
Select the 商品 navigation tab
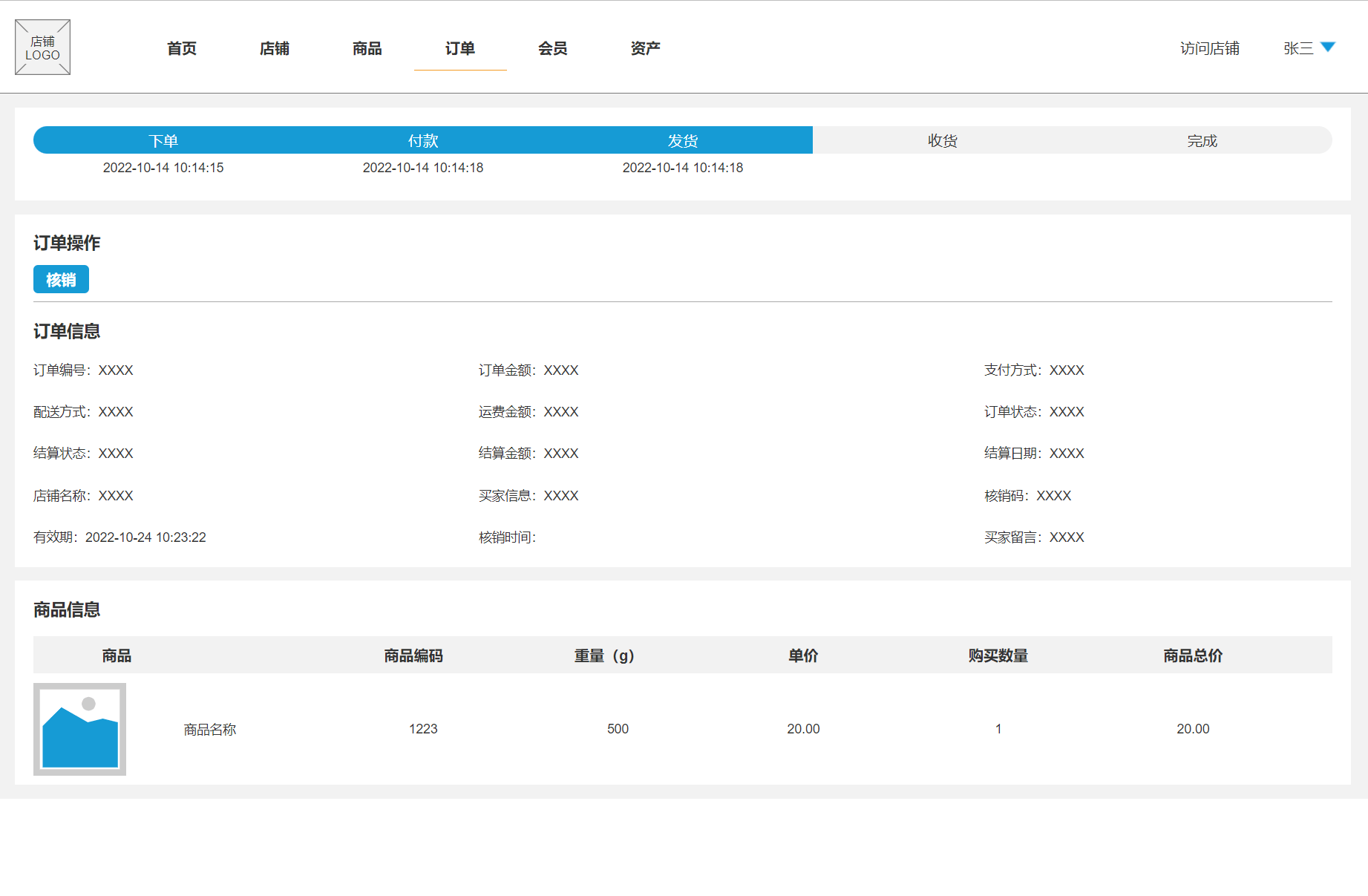pyautogui.click(x=367, y=48)
